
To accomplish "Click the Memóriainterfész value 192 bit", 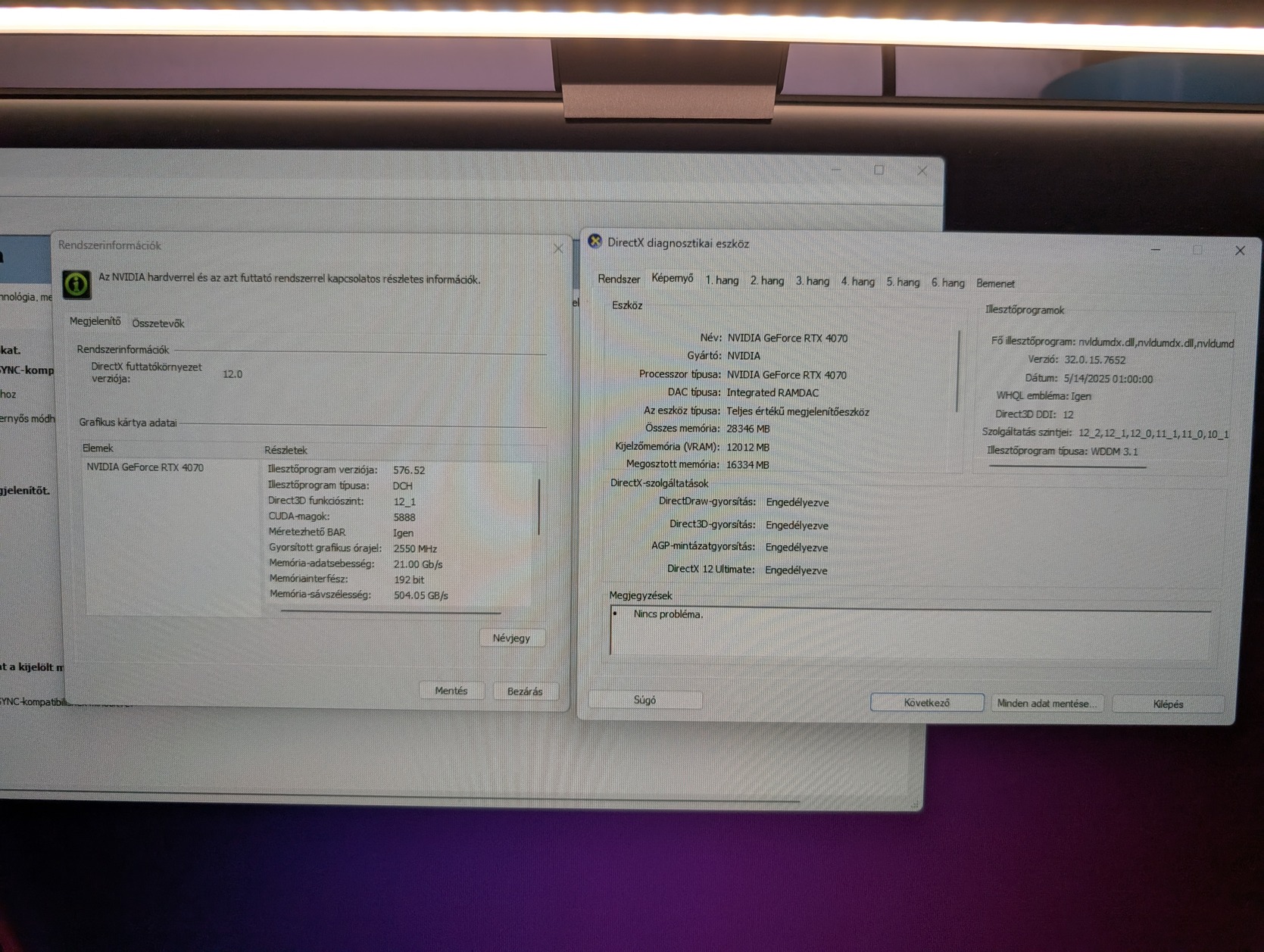I will 409,579.
